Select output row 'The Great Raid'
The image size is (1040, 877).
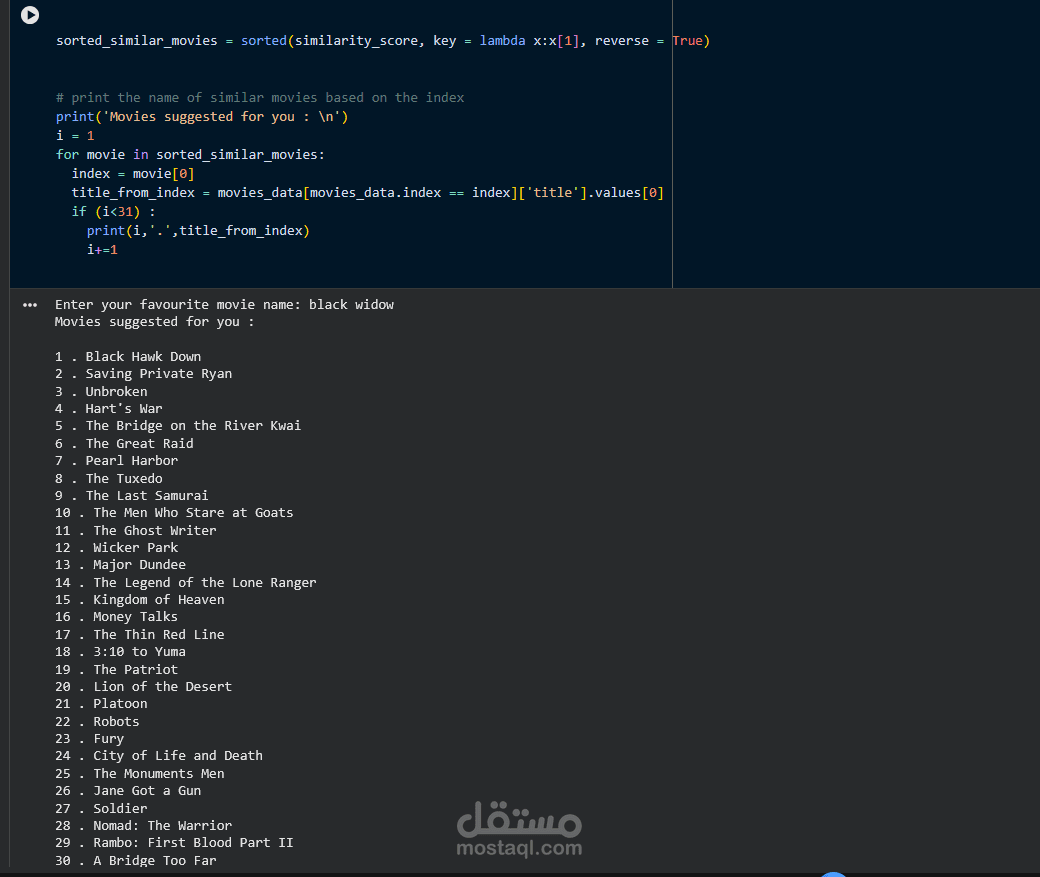coord(124,444)
